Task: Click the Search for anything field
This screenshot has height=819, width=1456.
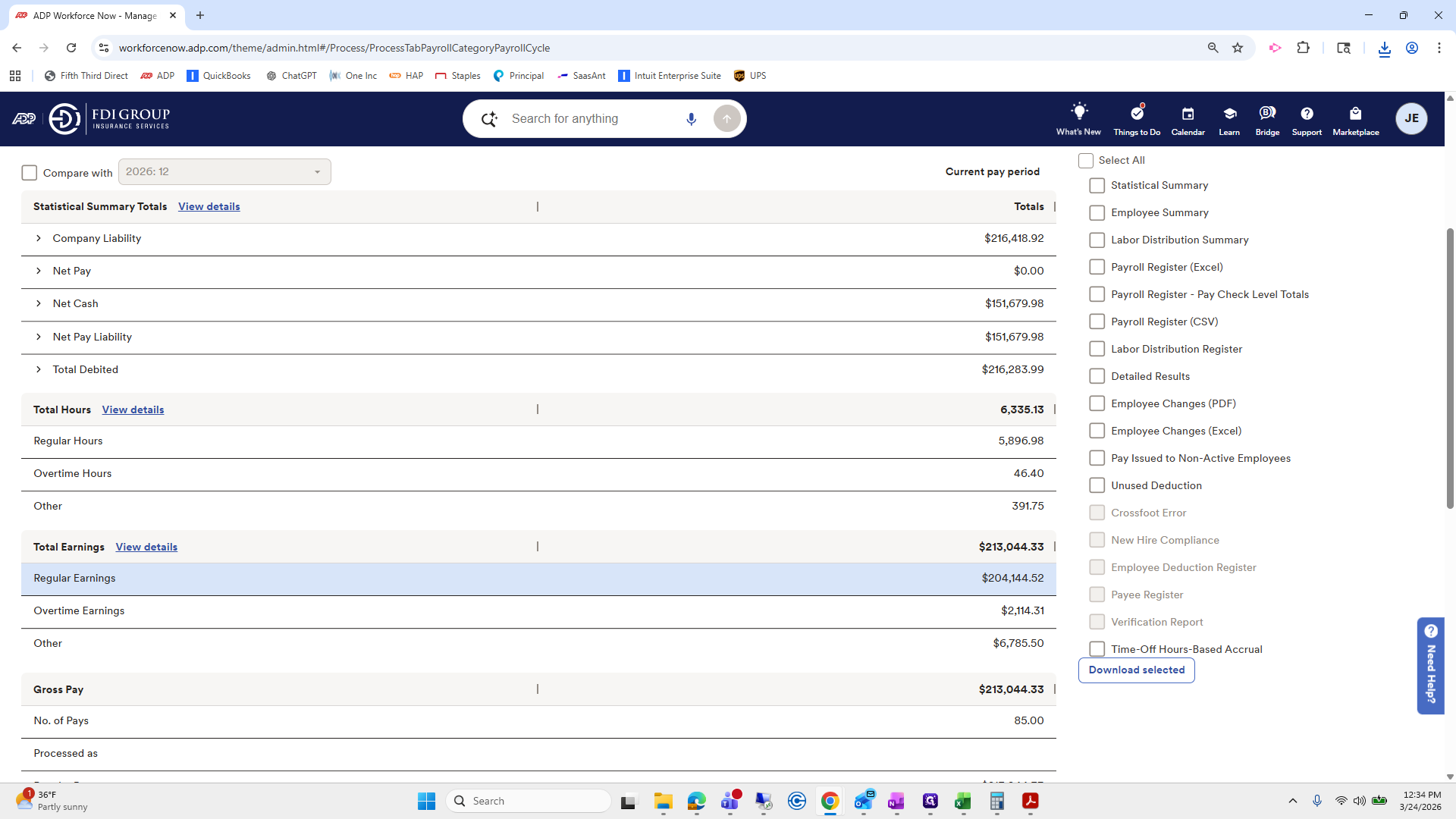Action: (x=584, y=119)
